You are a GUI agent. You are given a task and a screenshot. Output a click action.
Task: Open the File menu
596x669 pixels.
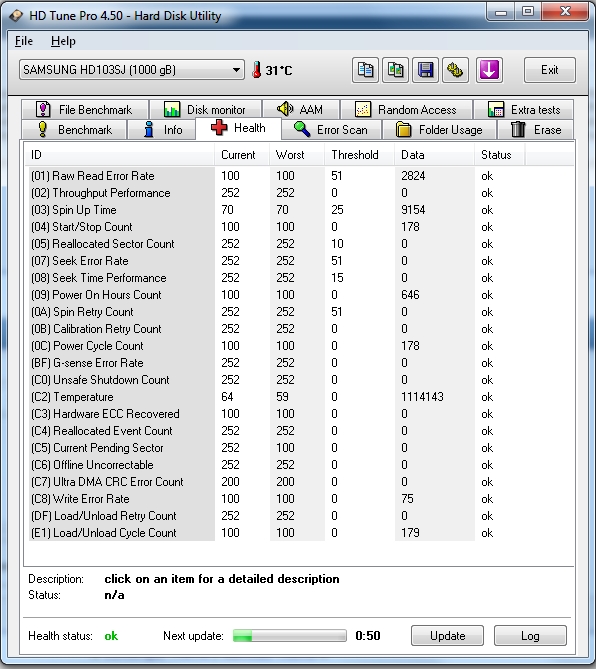pos(23,41)
